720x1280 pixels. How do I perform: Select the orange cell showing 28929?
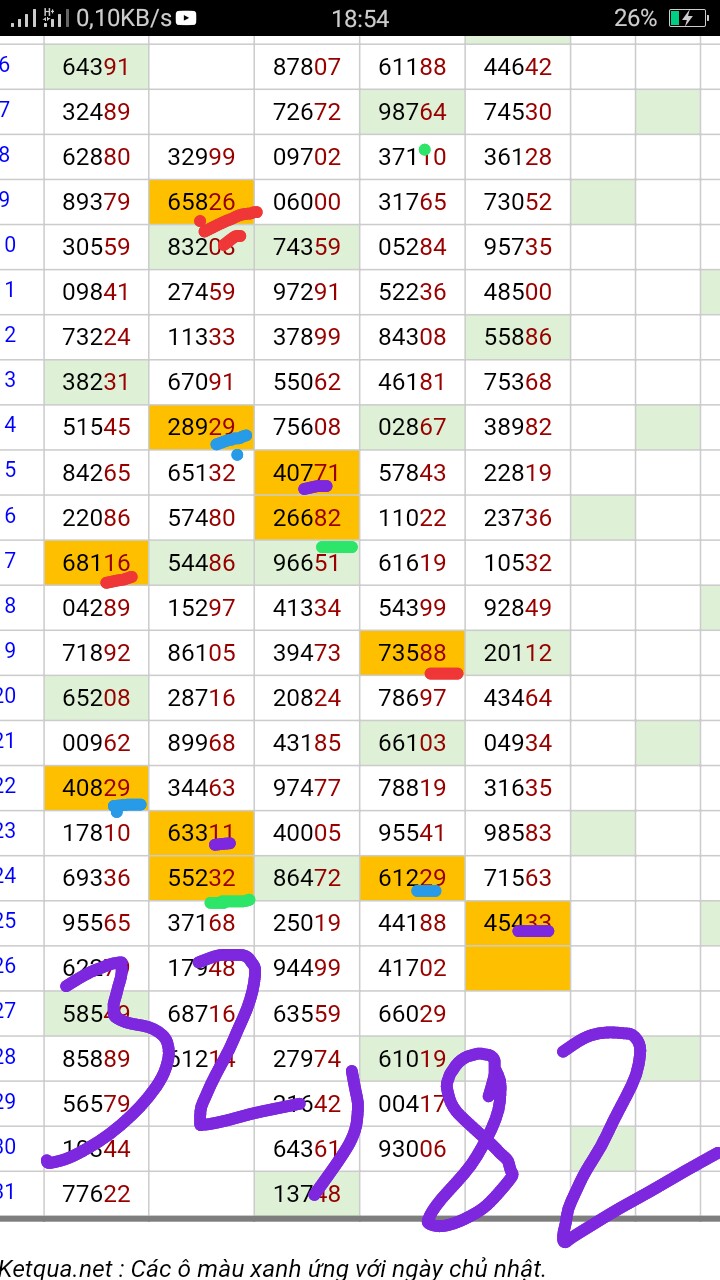point(201,427)
